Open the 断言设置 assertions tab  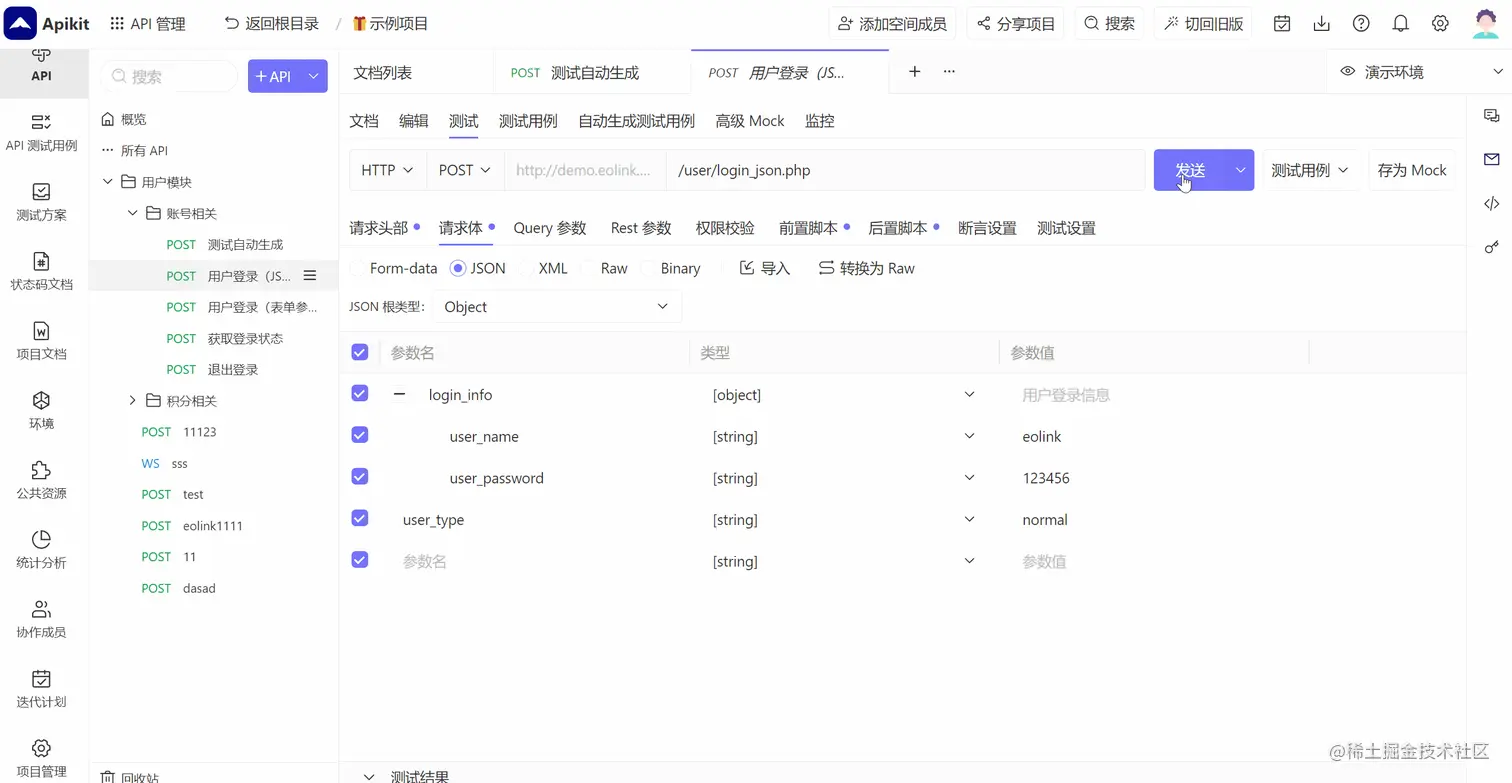coord(987,228)
